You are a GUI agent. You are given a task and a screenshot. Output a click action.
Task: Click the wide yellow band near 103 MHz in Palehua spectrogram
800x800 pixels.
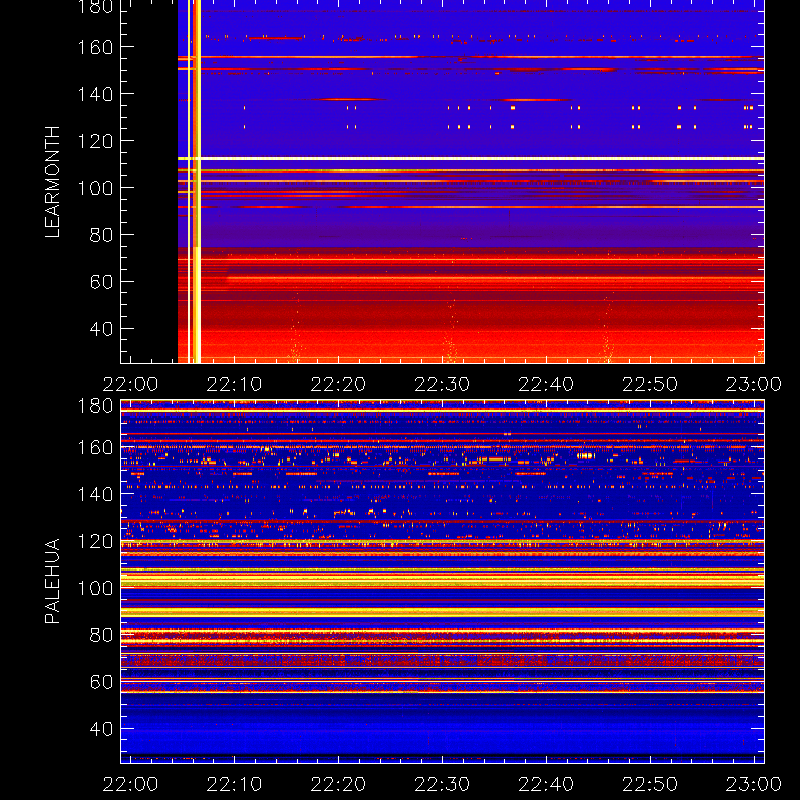442,580
